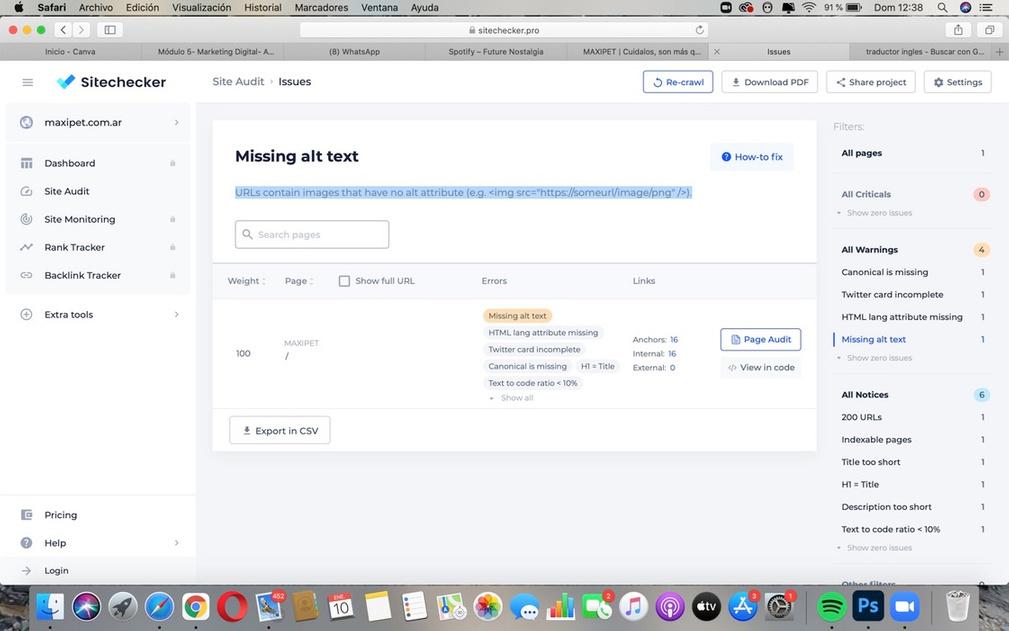This screenshot has width=1009, height=631.
Task: Click Export in CSV
Action: (280, 430)
